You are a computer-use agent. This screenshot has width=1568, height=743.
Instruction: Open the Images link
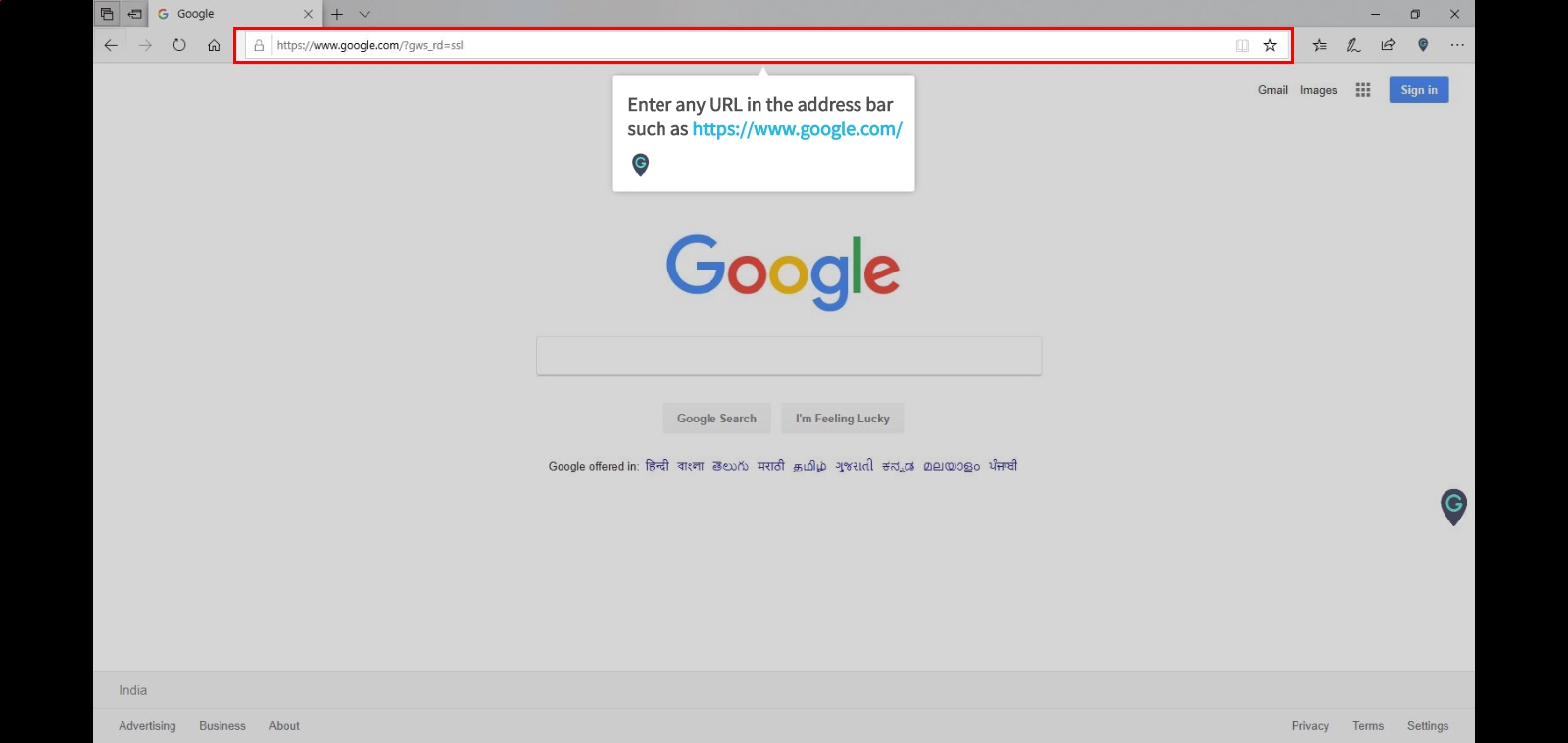pyautogui.click(x=1318, y=90)
